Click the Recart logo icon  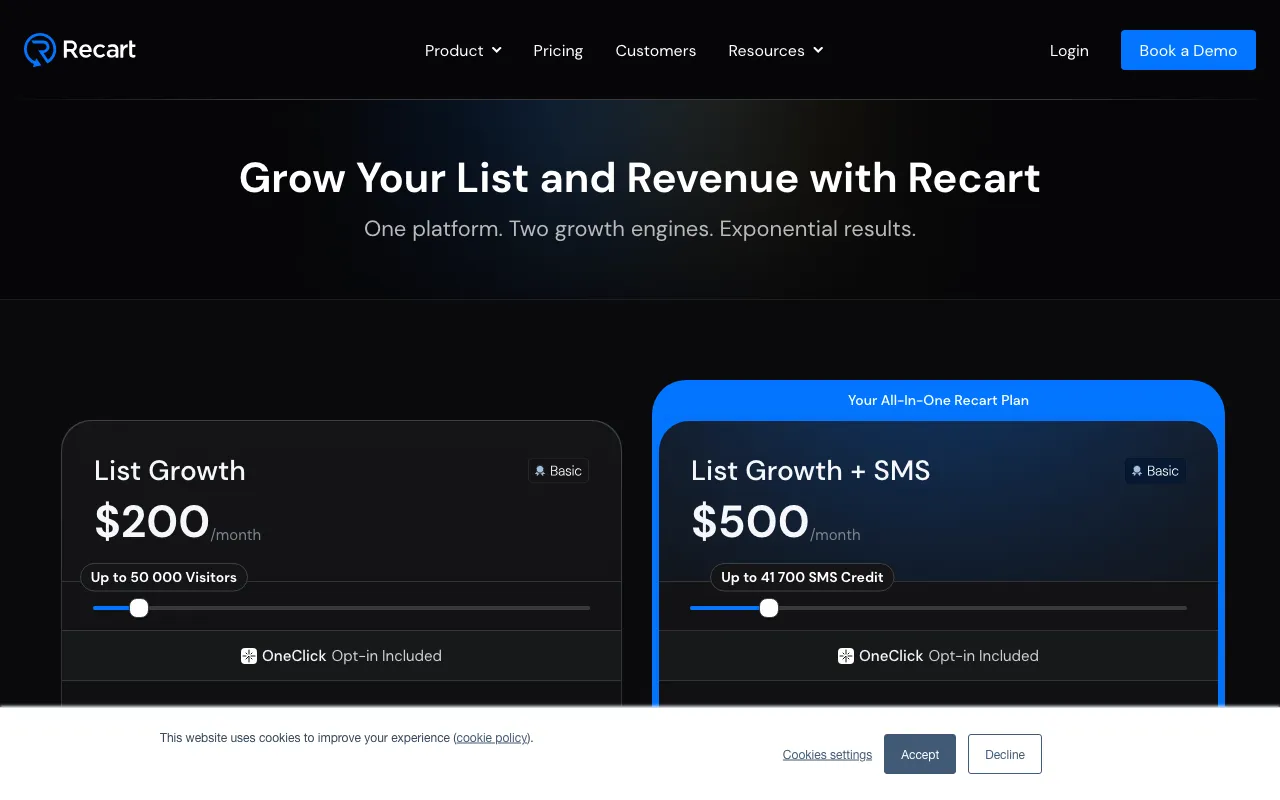(40, 50)
